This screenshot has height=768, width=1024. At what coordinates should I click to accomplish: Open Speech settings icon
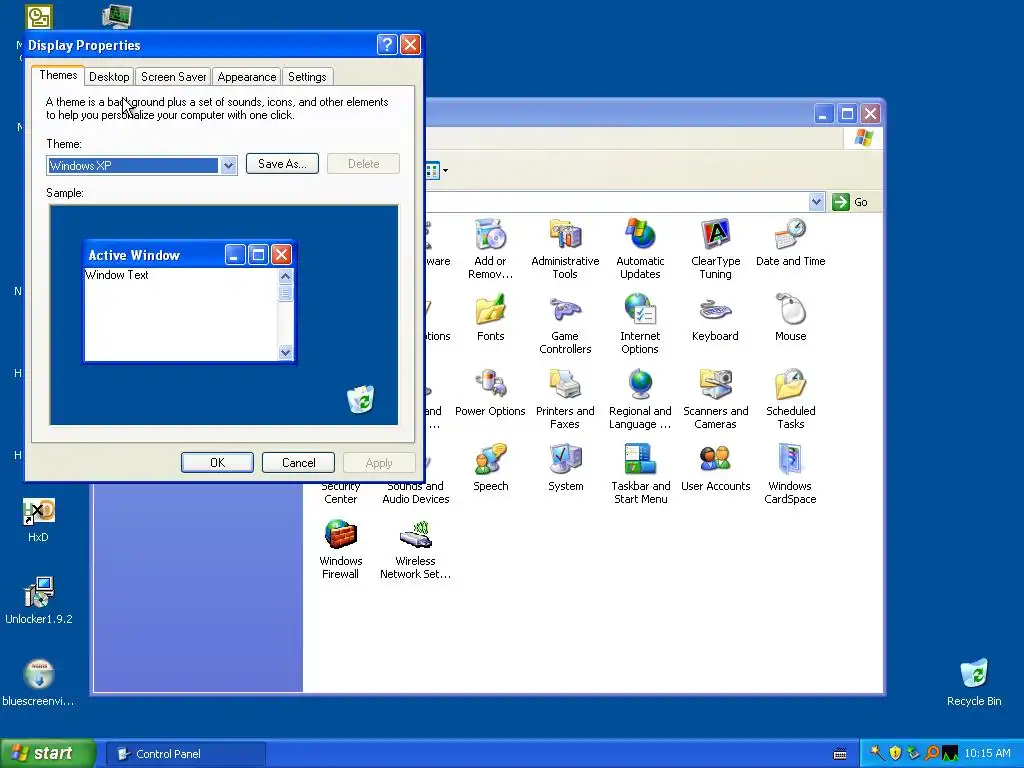tap(490, 460)
